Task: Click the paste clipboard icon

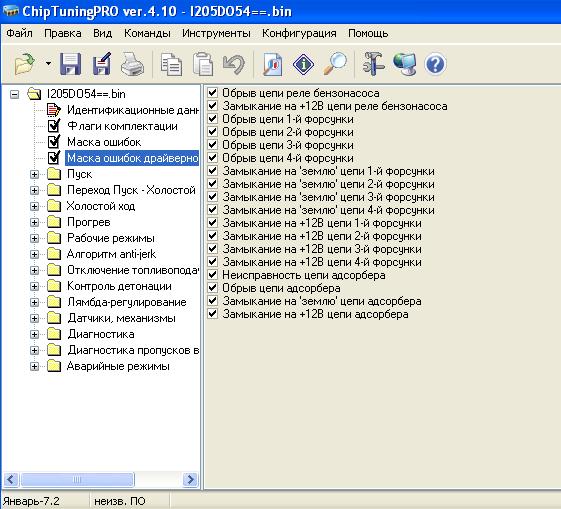Action: pyautogui.click(x=203, y=64)
